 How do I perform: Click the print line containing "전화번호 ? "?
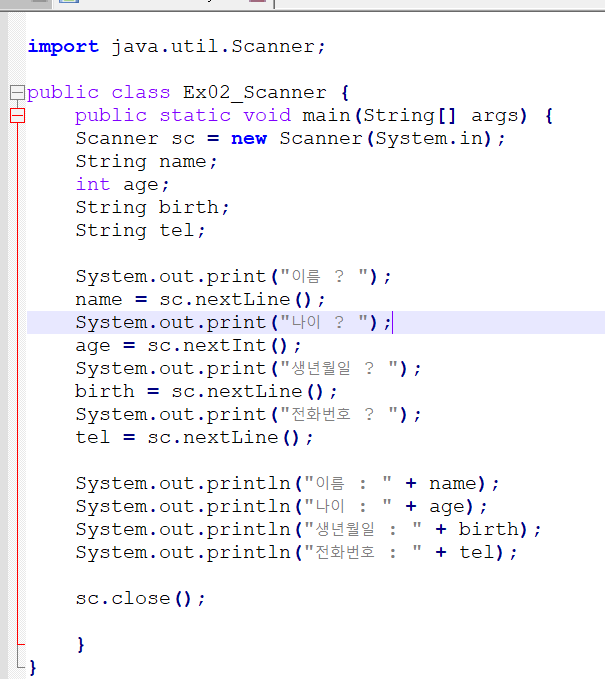(x=248, y=414)
